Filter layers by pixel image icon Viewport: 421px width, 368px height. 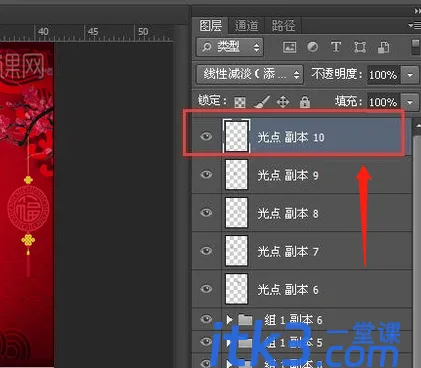tap(289, 47)
